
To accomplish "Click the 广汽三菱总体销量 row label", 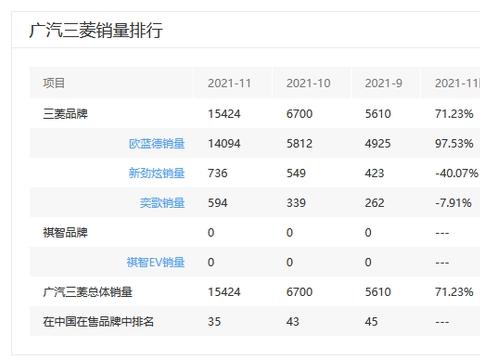I will click(87, 292).
